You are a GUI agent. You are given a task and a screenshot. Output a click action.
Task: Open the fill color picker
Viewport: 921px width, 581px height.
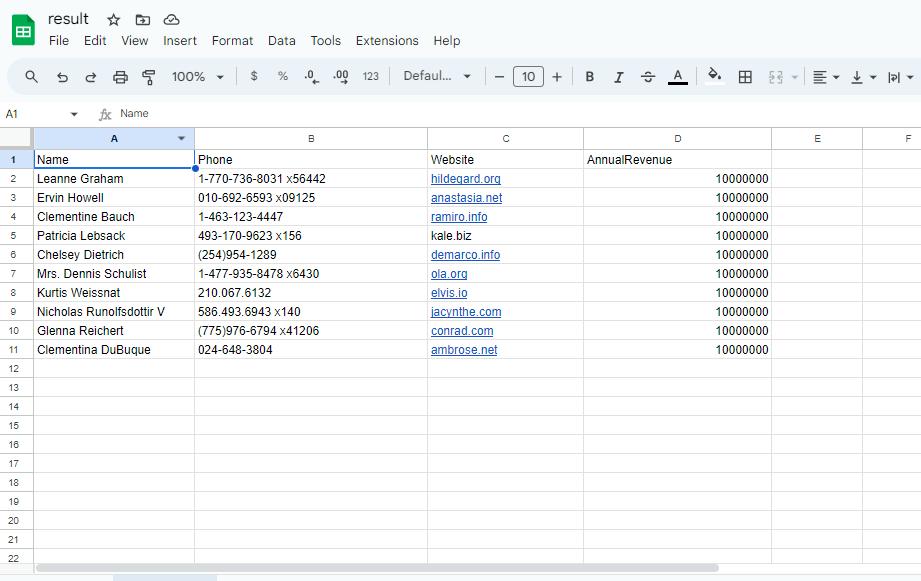coord(714,76)
